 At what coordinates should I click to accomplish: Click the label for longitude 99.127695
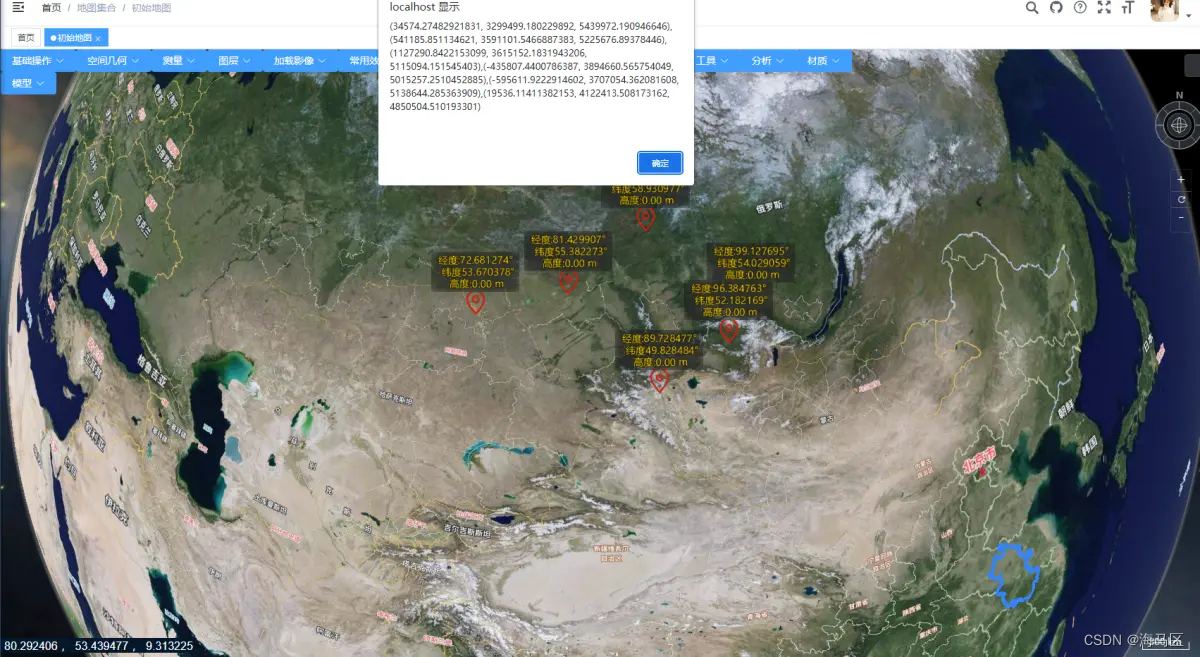click(x=751, y=262)
